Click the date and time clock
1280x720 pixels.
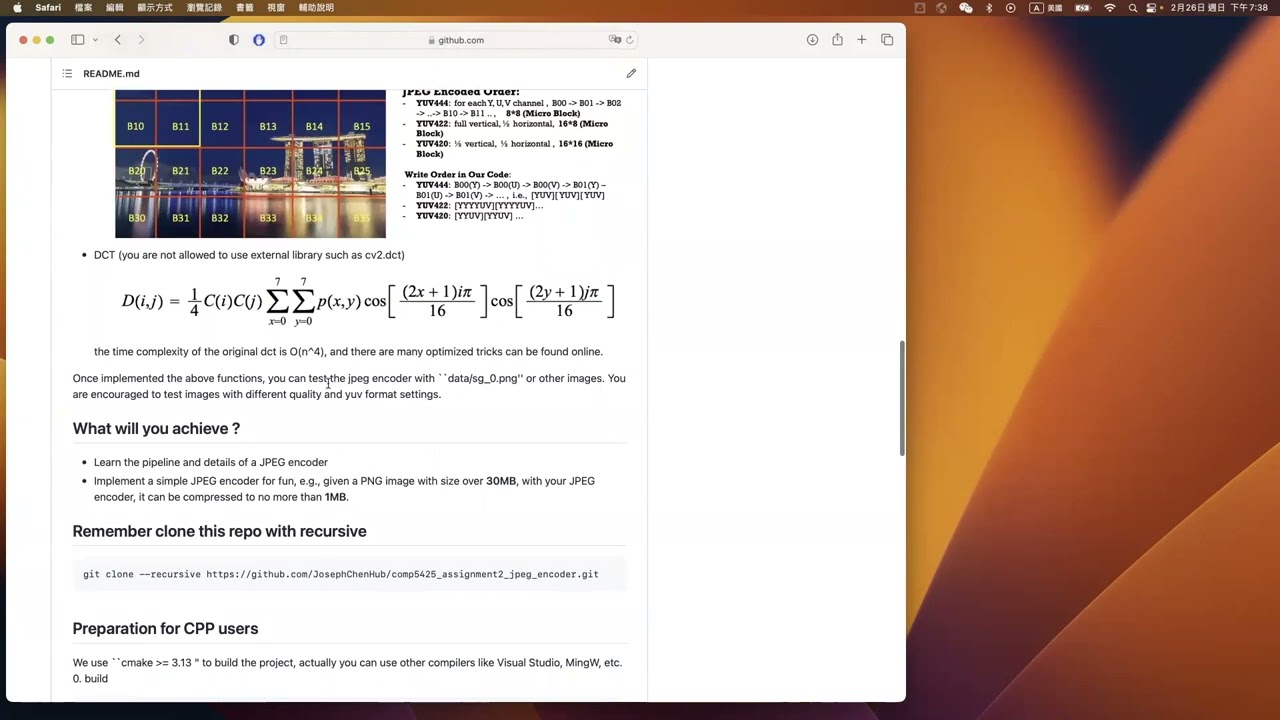1219,8
